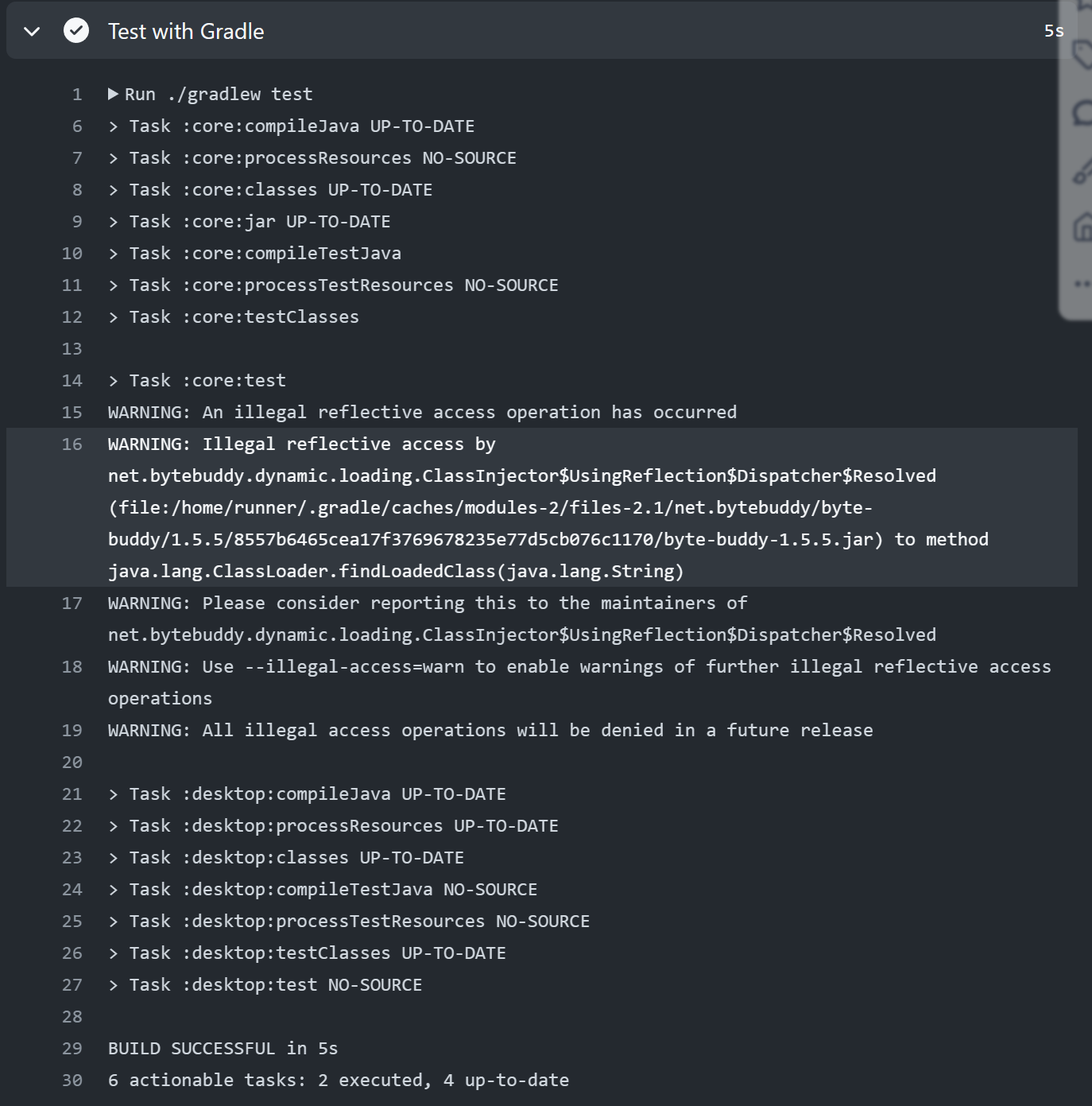
Task: Click the 5s step duration label
Action: [x=1053, y=31]
